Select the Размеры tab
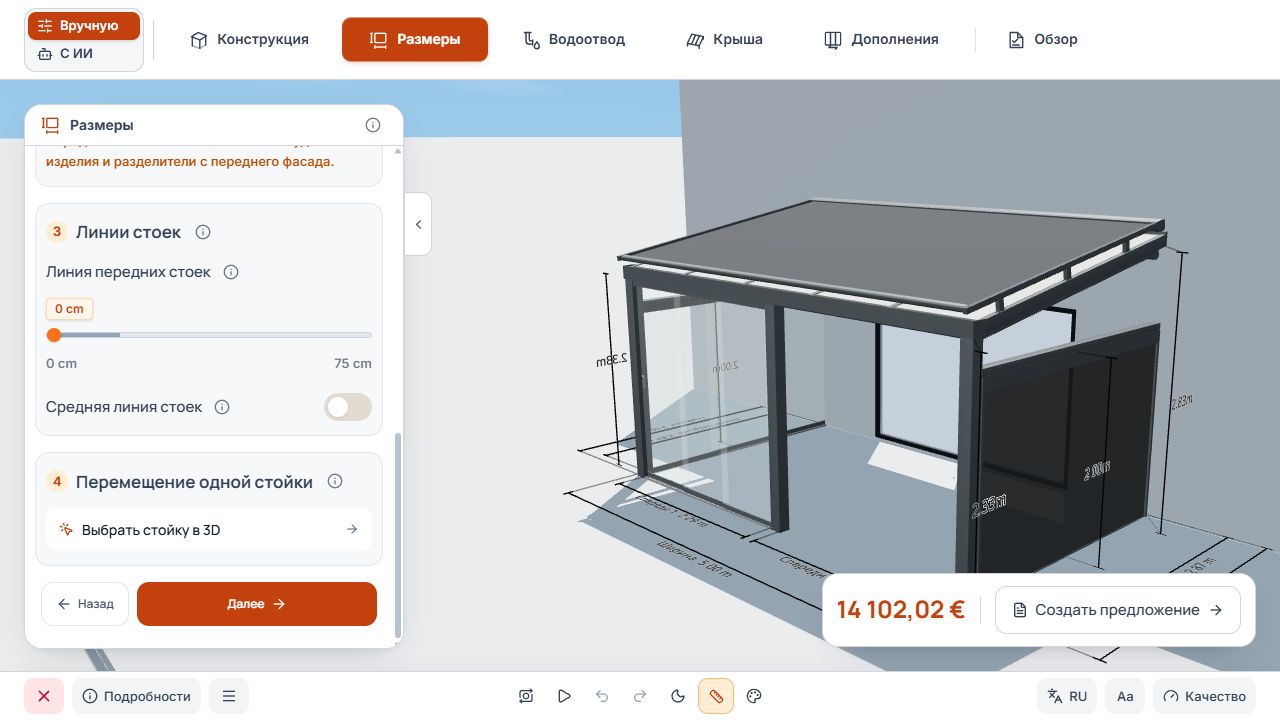The image size is (1280, 720). tap(415, 40)
